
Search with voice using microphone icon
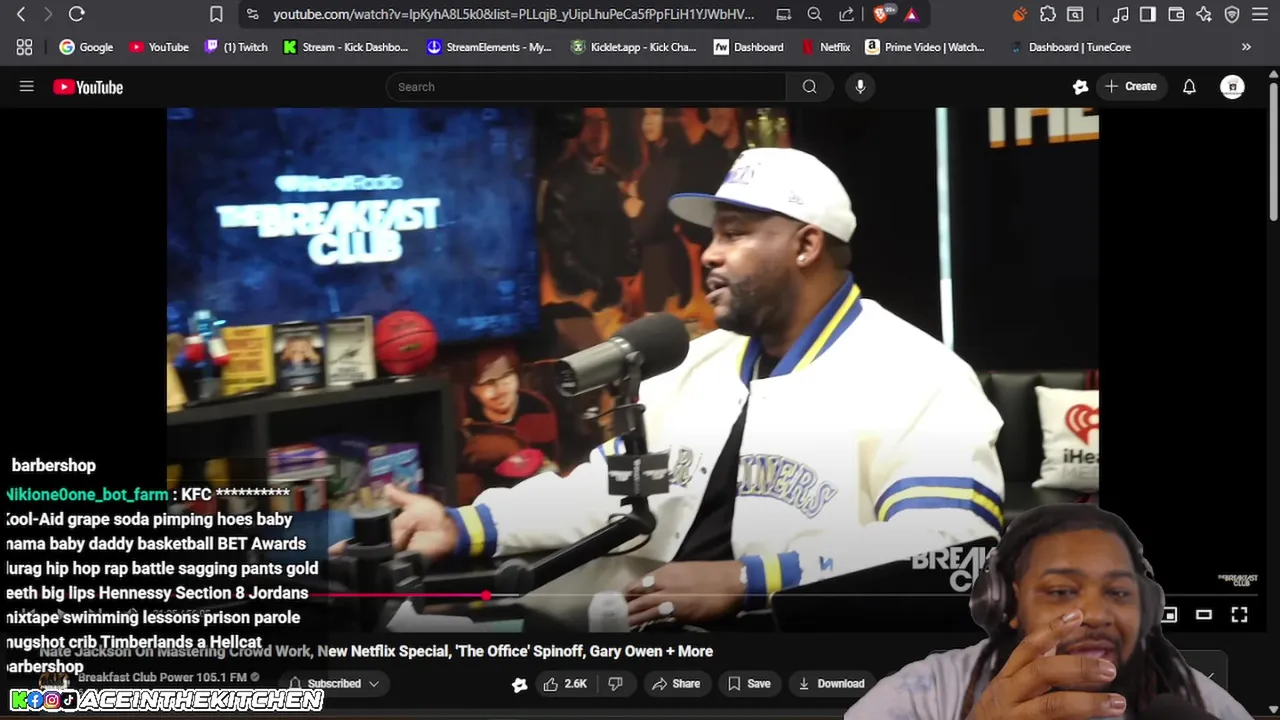860,87
